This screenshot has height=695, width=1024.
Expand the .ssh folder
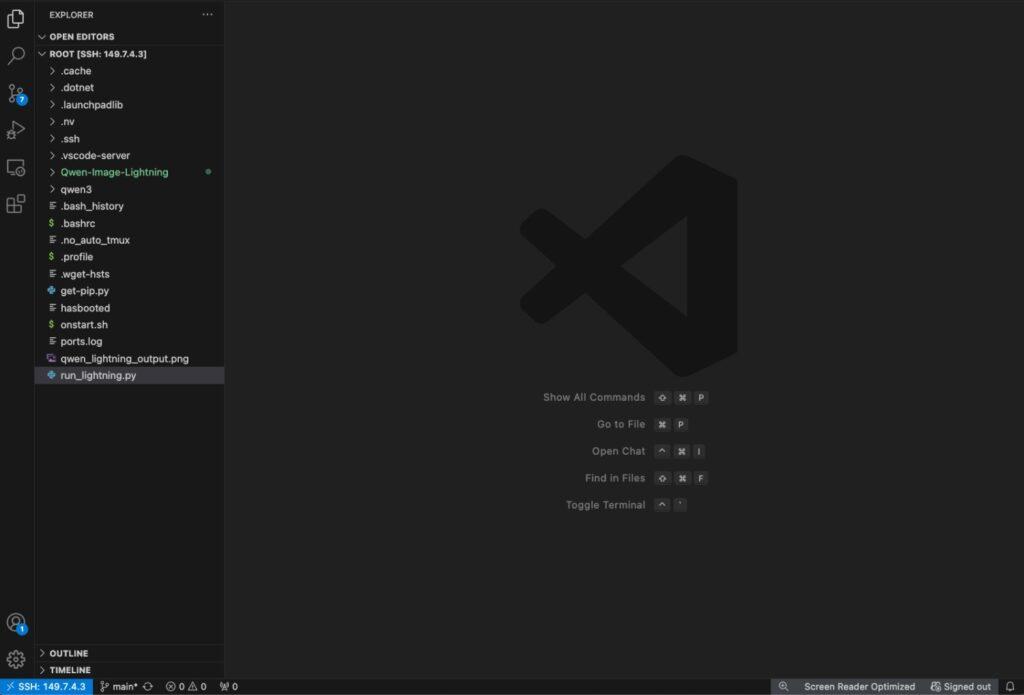coord(129,138)
